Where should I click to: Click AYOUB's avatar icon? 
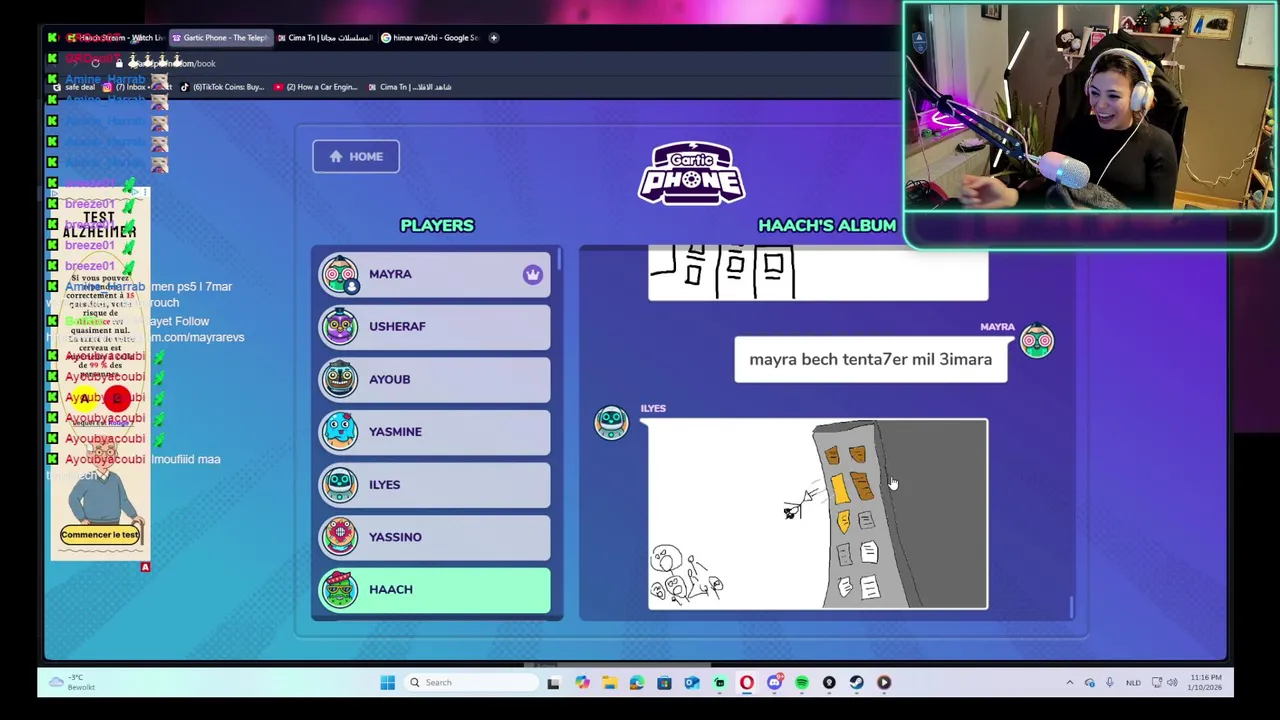click(340, 379)
